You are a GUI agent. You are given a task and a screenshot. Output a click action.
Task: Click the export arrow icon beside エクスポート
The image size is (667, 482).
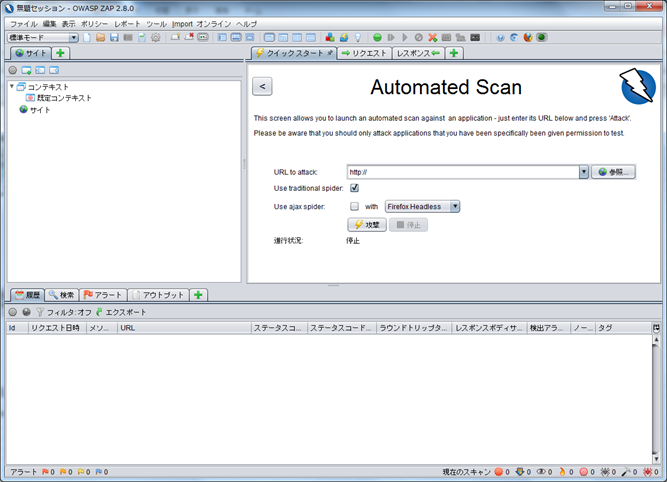click(x=99, y=312)
